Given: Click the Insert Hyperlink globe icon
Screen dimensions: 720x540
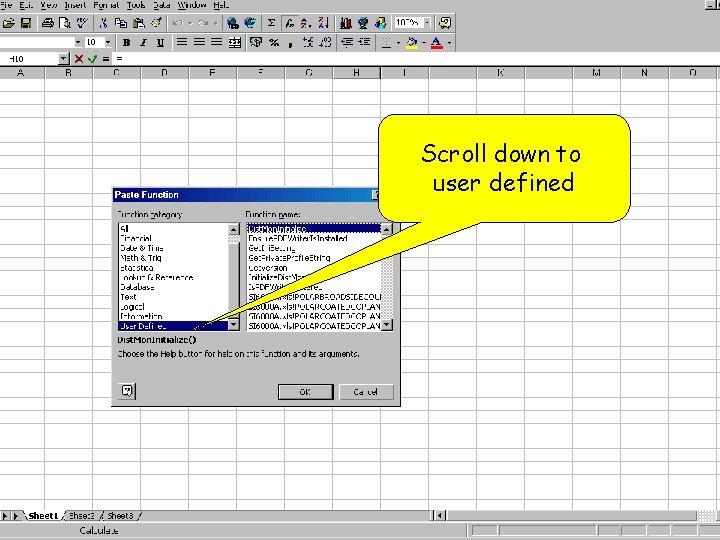Looking at the screenshot, I should tap(233, 23).
